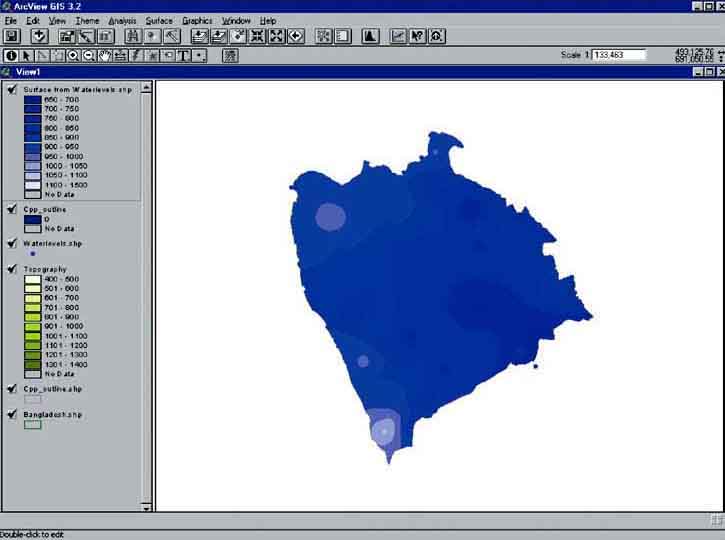Click the Save Project icon
Viewport: 725px width, 540px height.
(12, 36)
